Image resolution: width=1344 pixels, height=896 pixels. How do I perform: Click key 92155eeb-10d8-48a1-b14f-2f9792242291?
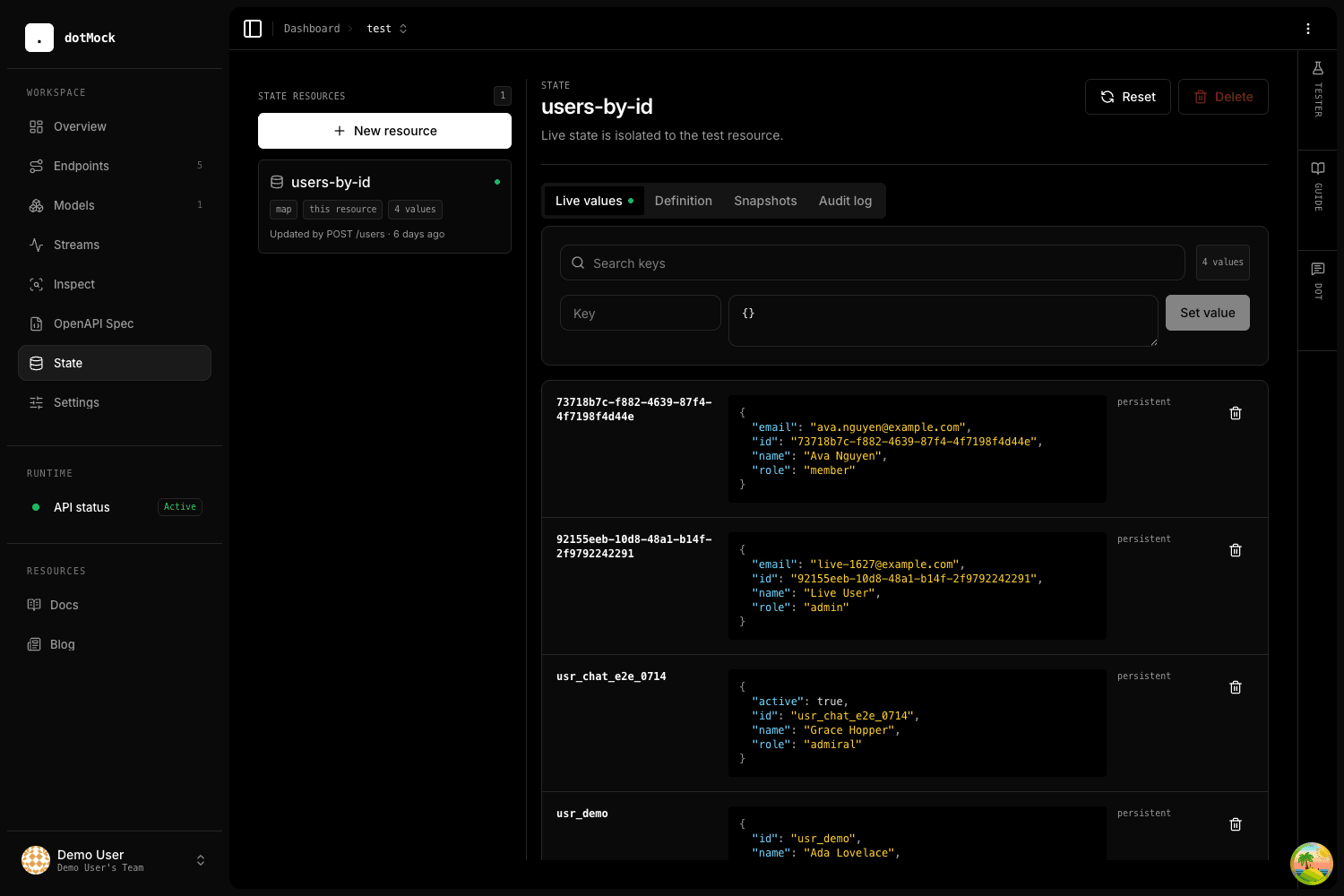634,547
